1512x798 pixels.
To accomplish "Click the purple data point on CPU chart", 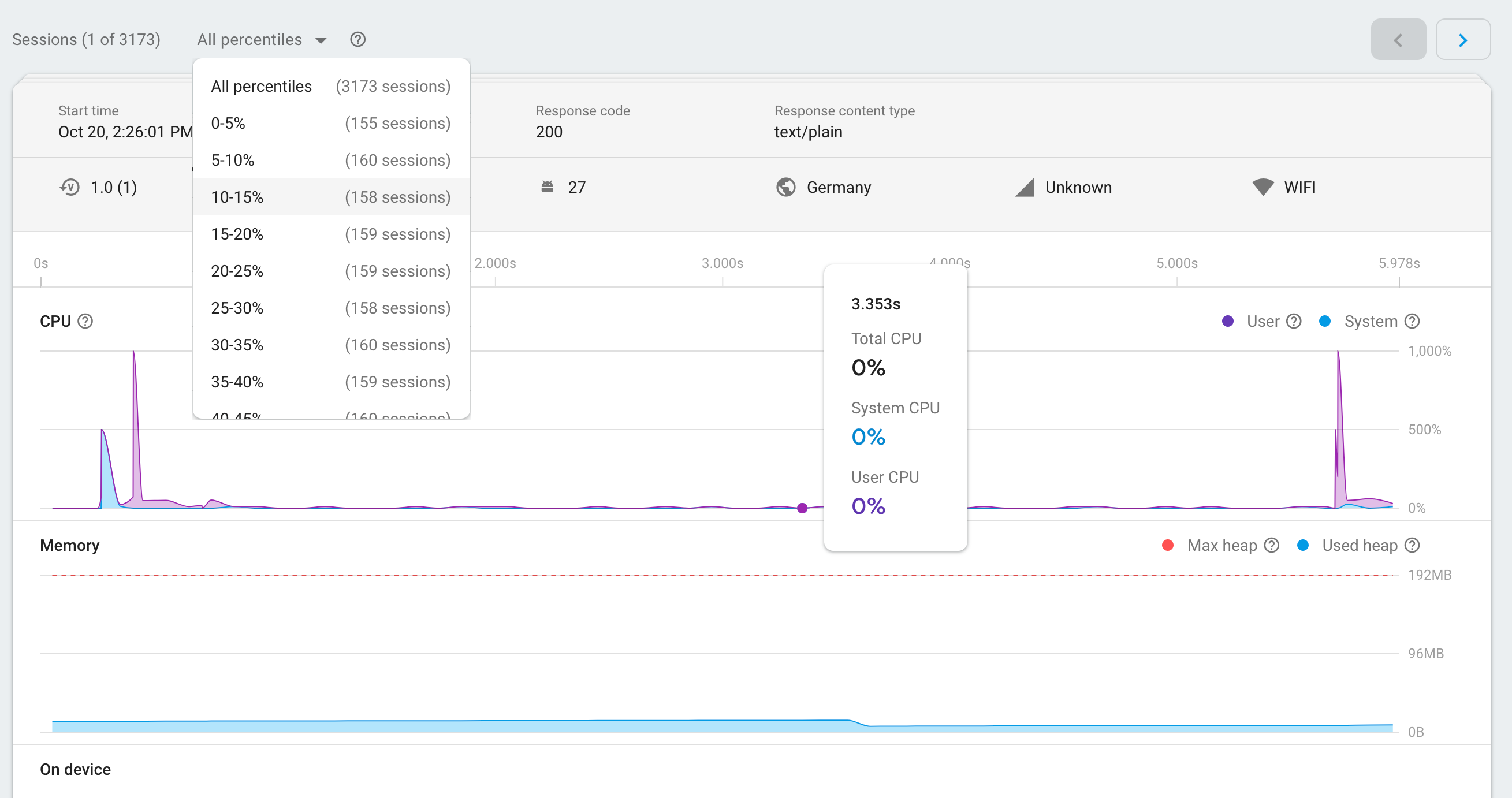I will pos(802,508).
